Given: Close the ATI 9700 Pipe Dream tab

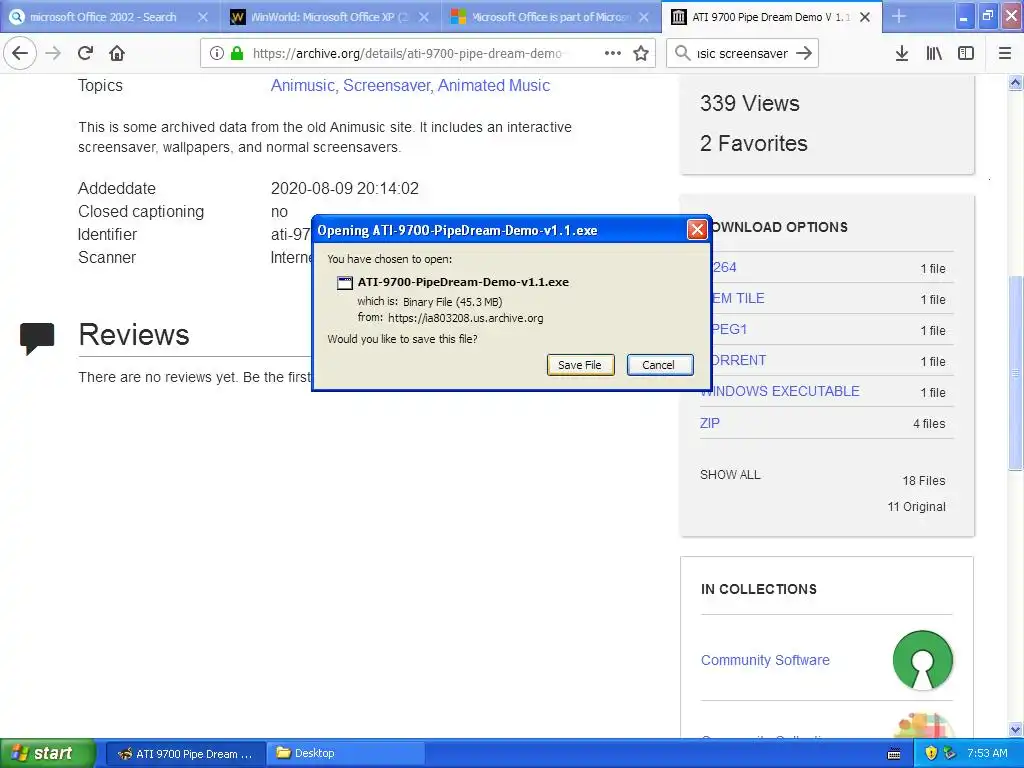Looking at the screenshot, I should pyautogui.click(x=865, y=17).
